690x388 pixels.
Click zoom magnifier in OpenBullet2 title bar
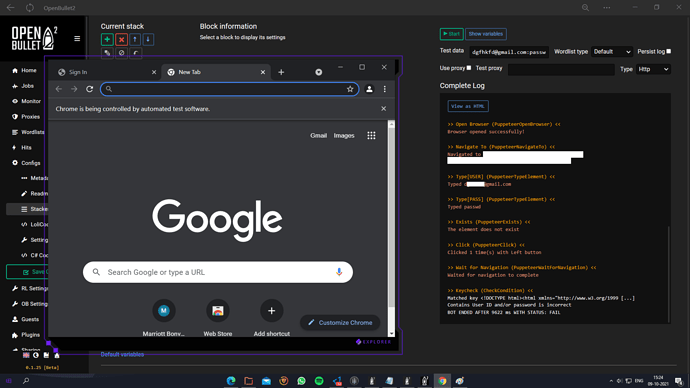pos(585,7)
